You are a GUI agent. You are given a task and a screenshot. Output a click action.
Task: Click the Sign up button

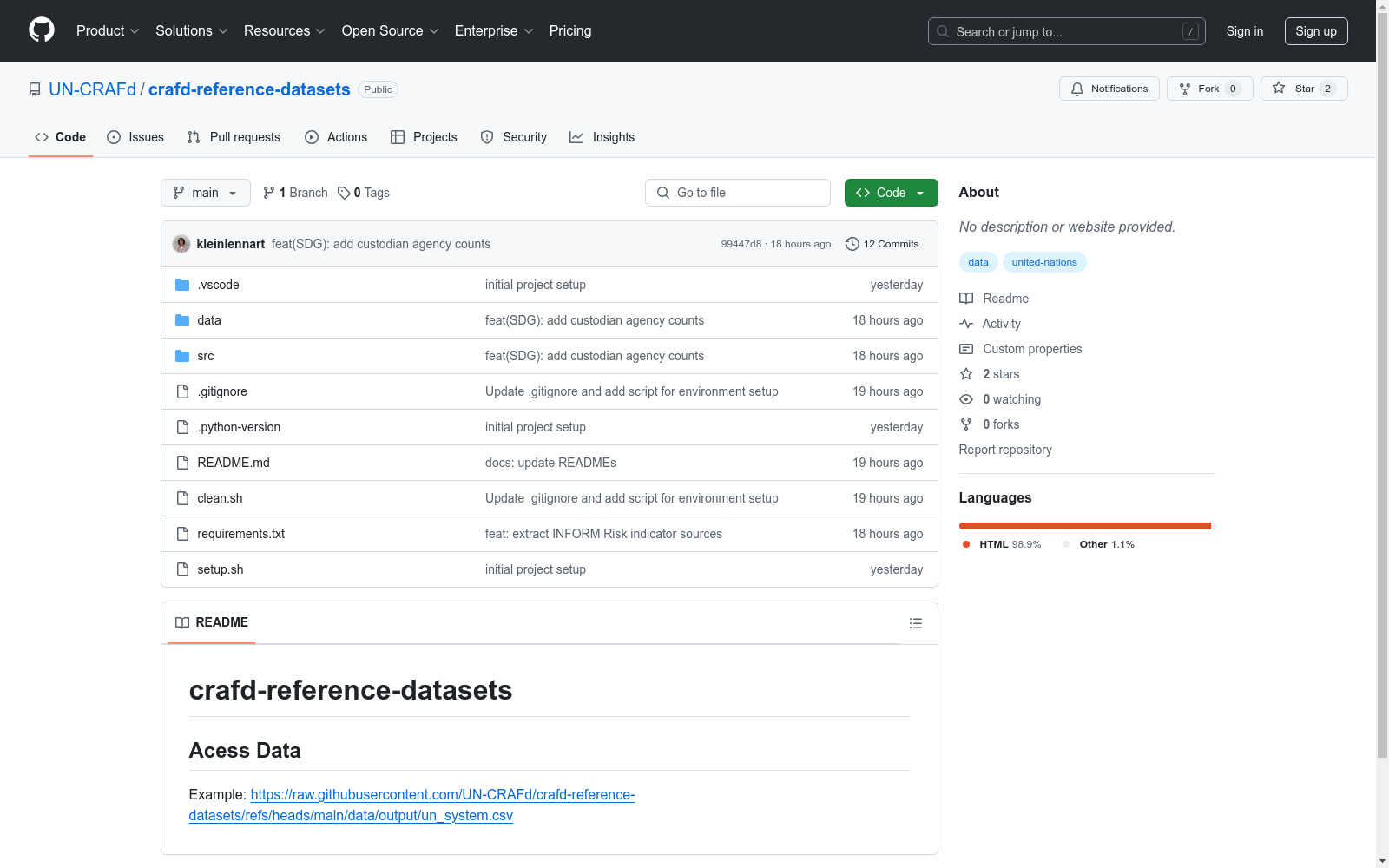click(1316, 31)
